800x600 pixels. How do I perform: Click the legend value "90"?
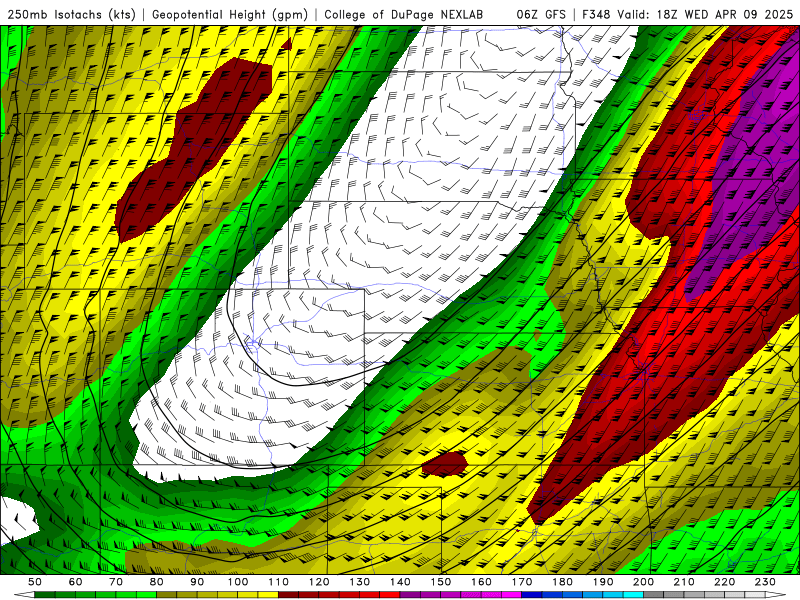(x=197, y=582)
